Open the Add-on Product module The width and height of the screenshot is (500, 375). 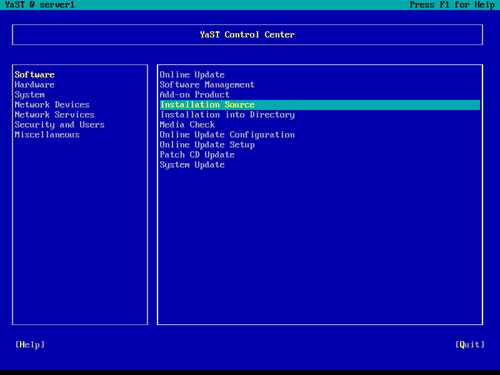click(x=195, y=95)
